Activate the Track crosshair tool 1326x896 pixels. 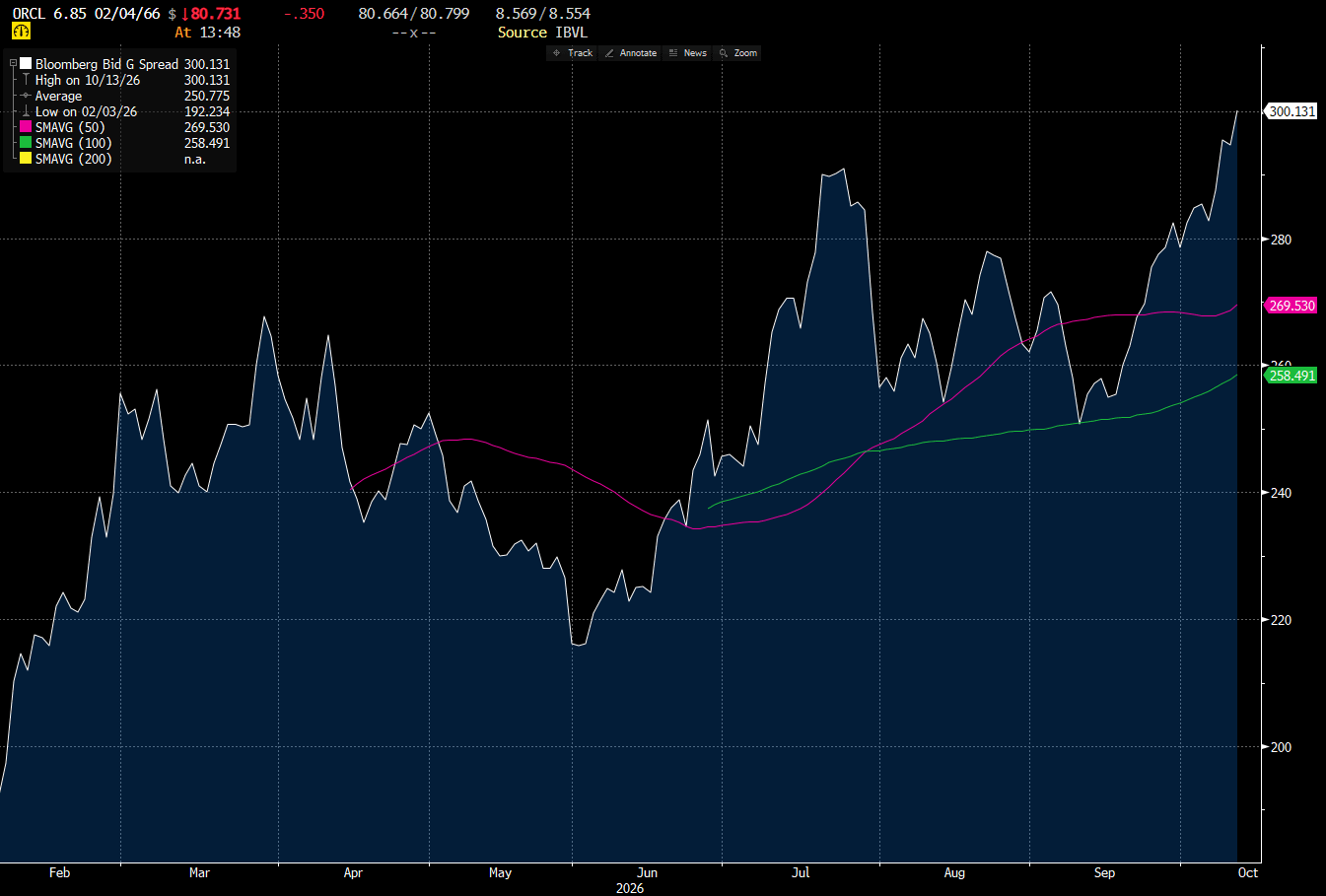click(573, 53)
